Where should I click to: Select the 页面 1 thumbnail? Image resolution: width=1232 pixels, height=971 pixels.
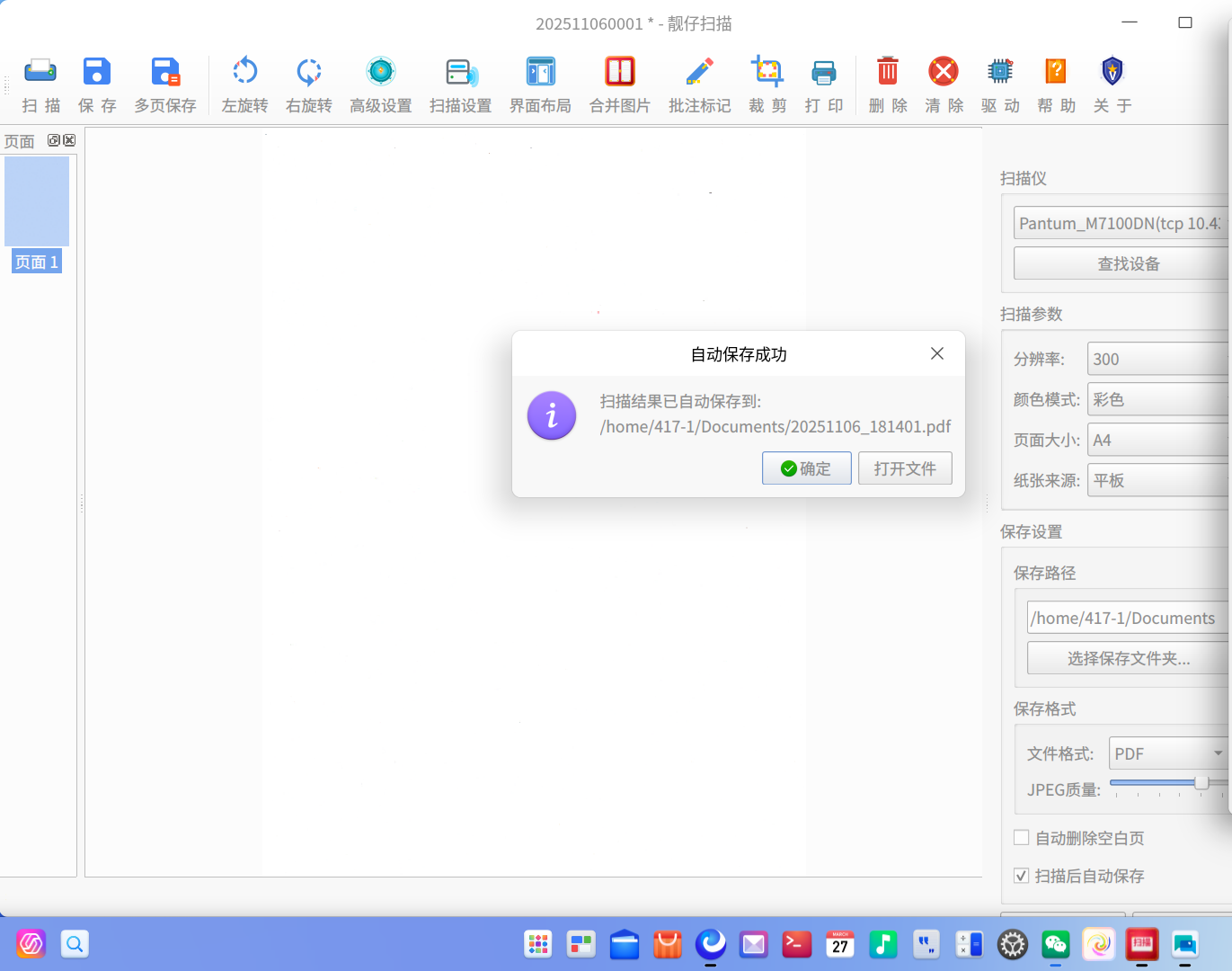tap(37, 215)
